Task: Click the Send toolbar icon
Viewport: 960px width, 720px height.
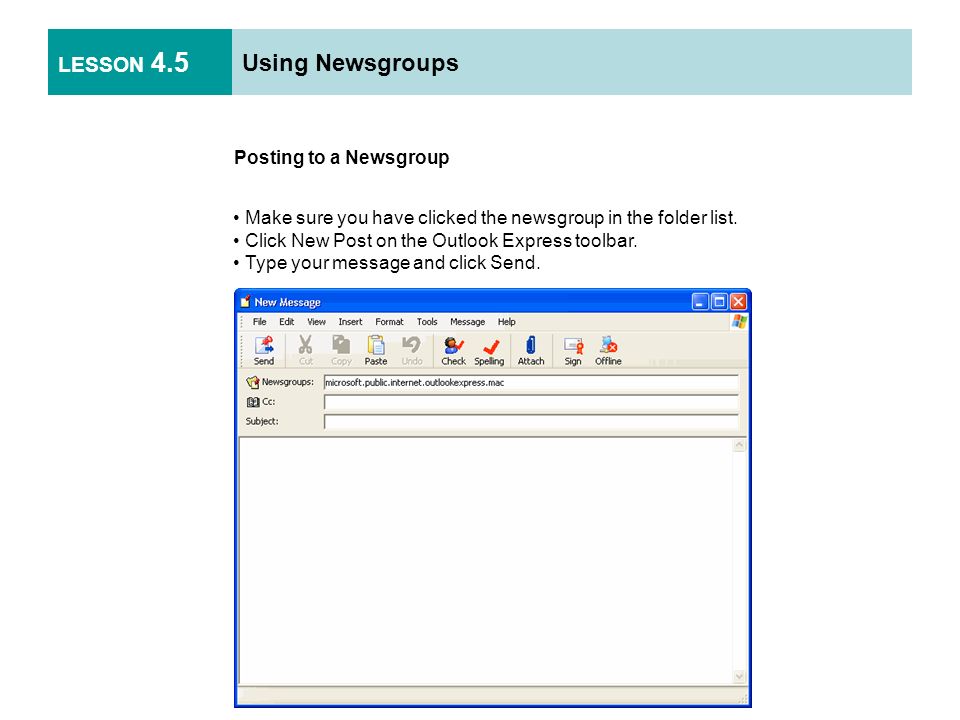Action: (x=264, y=350)
